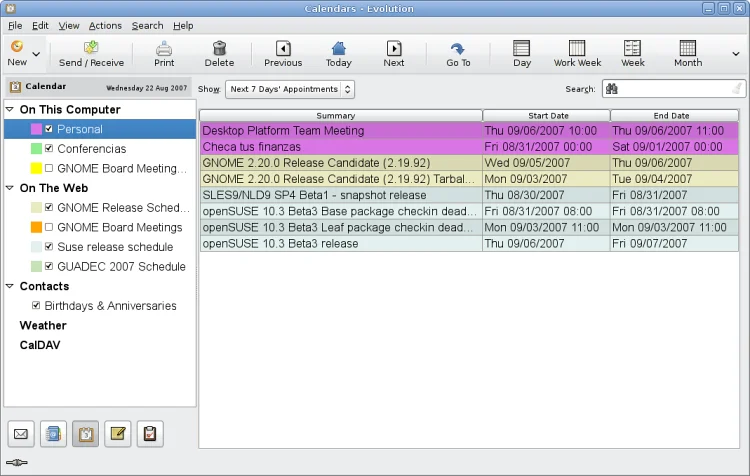Switch to Work Week view

[x=577, y=48]
